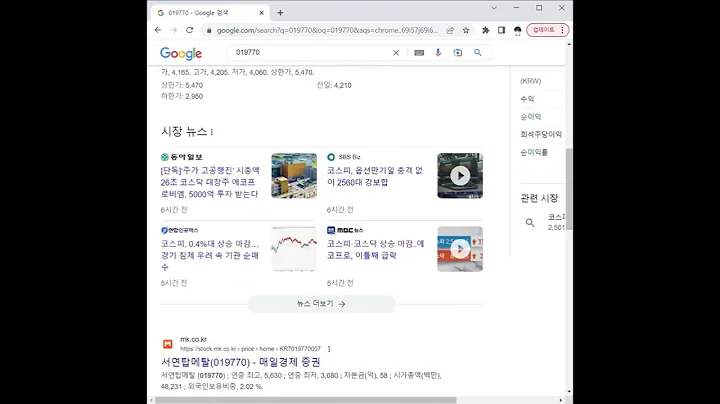
Task: Reload the page with the refresh icon
Action: click(189, 30)
